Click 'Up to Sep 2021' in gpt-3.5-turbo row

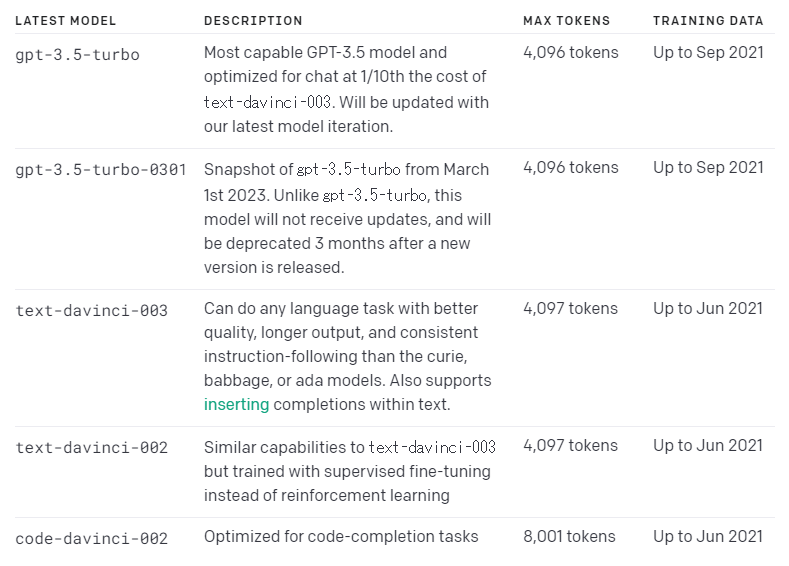(x=708, y=52)
